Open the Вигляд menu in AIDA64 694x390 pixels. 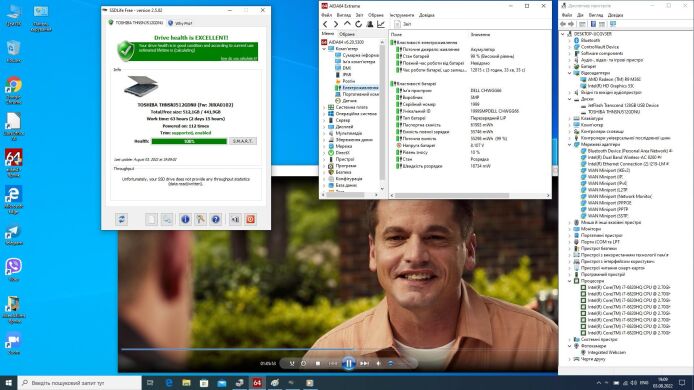343,15
